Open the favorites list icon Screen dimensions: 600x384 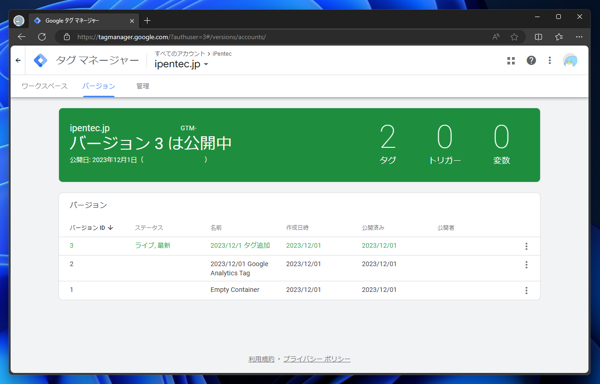559,37
